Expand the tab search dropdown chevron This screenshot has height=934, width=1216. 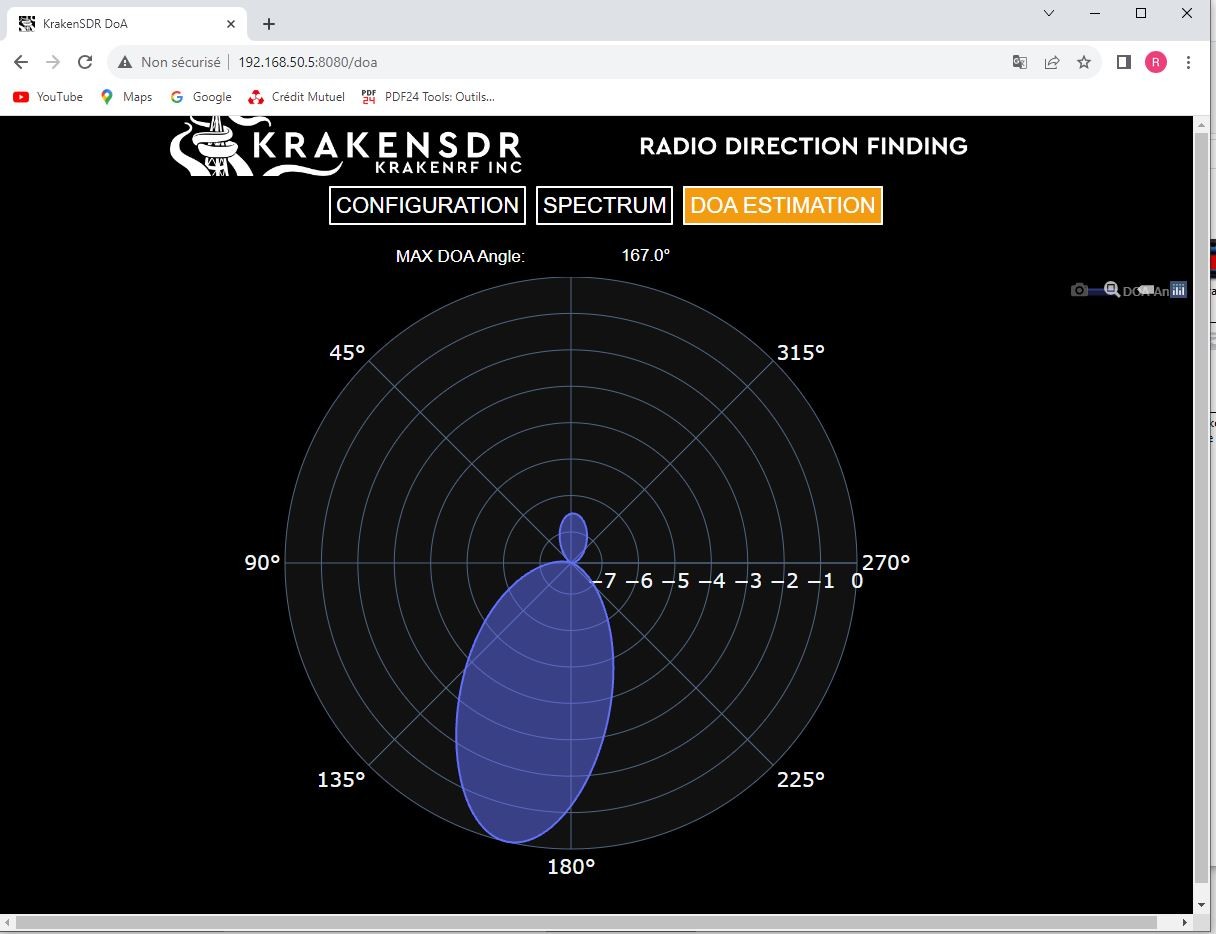[1049, 13]
